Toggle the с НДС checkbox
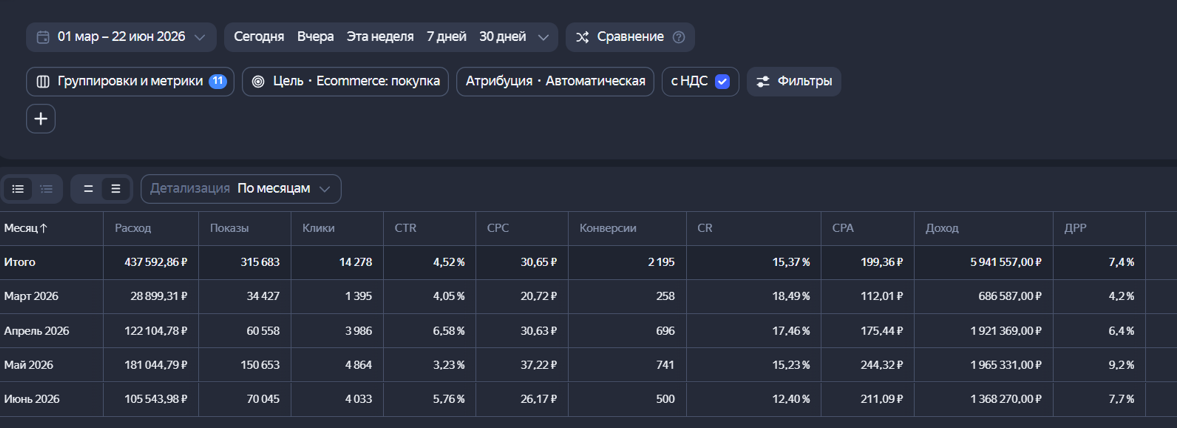1177x428 pixels. tap(722, 81)
